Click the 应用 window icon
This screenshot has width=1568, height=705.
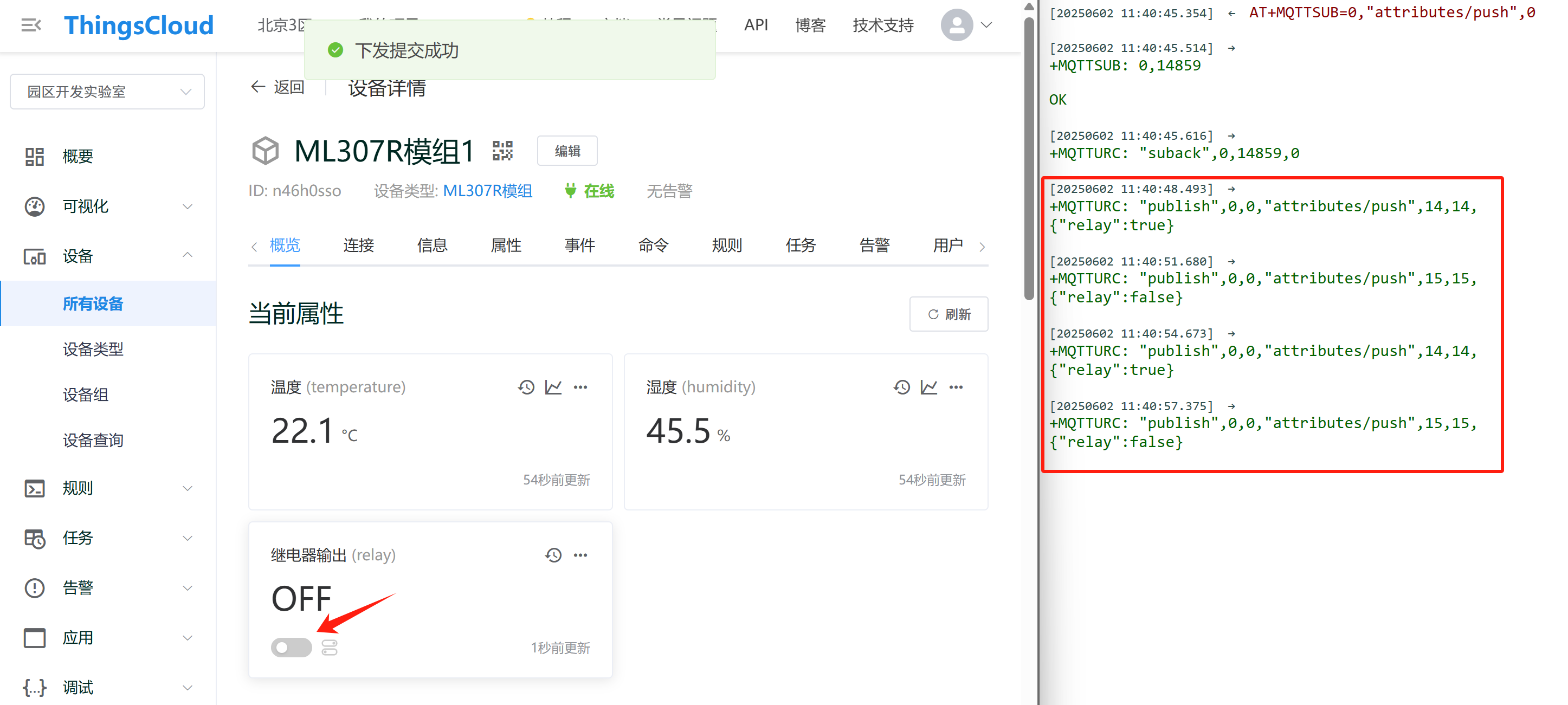point(34,638)
